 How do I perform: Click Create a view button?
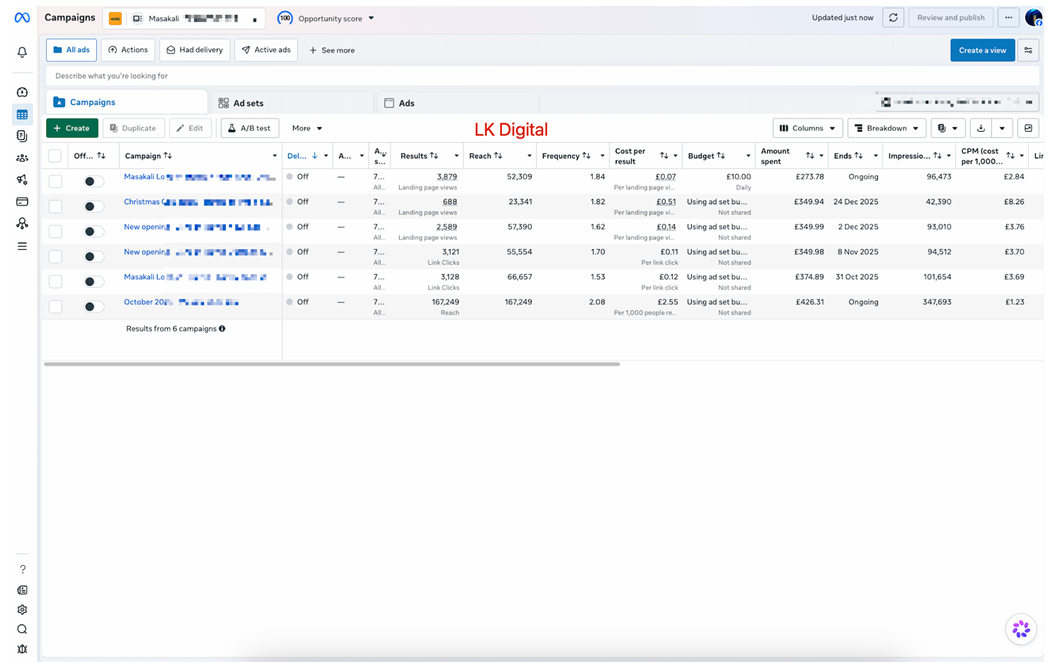click(x=982, y=50)
